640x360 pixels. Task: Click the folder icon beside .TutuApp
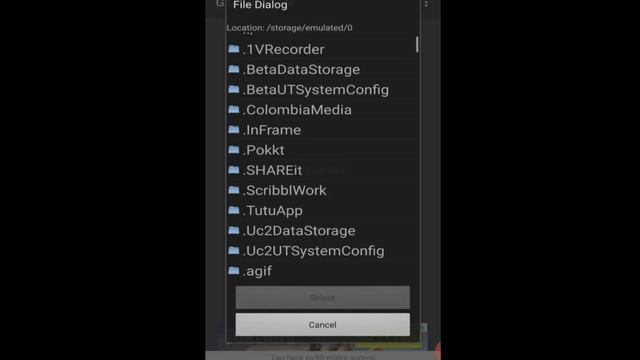point(234,210)
